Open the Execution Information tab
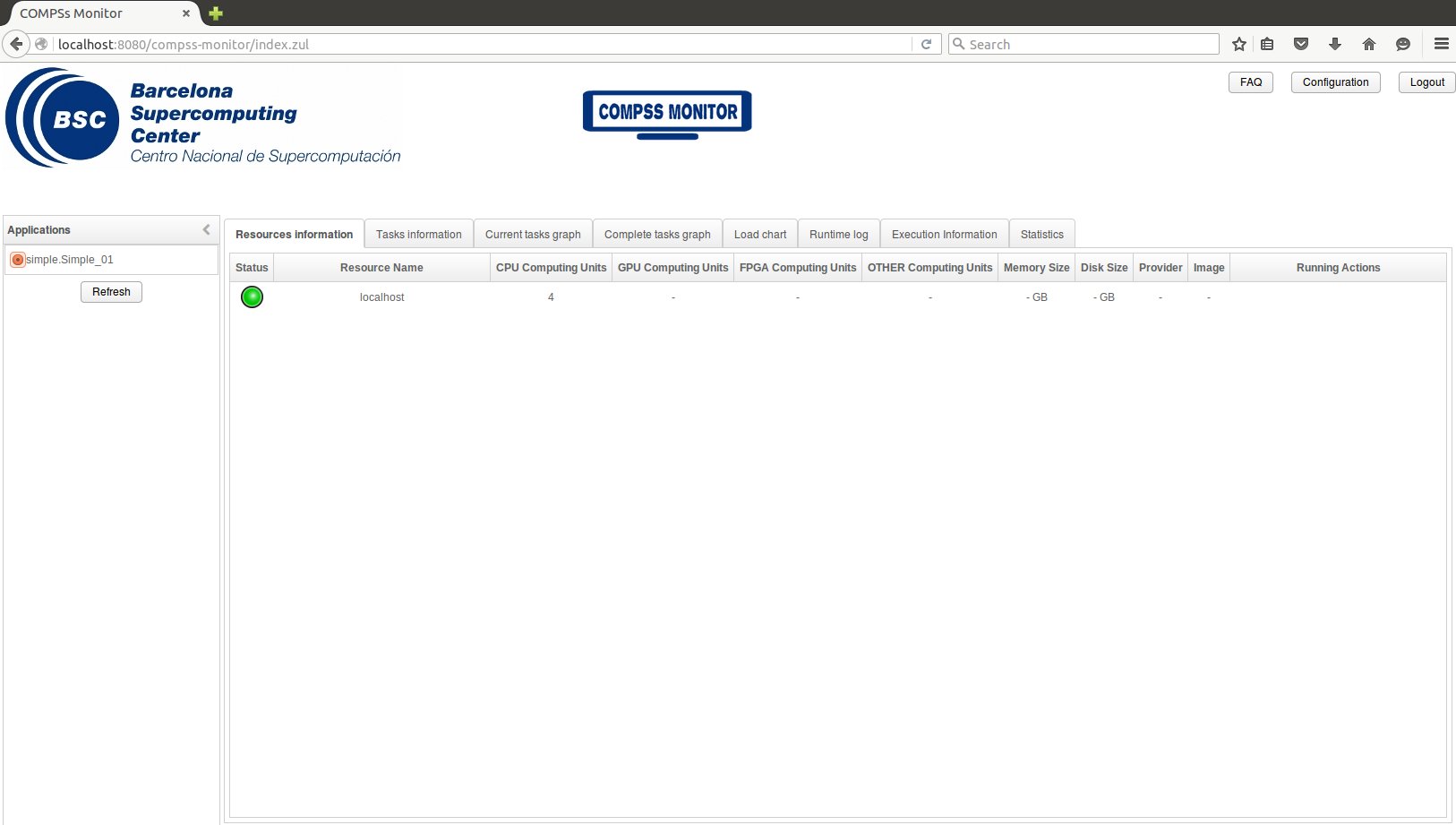This screenshot has height=825, width=1456. [x=945, y=235]
